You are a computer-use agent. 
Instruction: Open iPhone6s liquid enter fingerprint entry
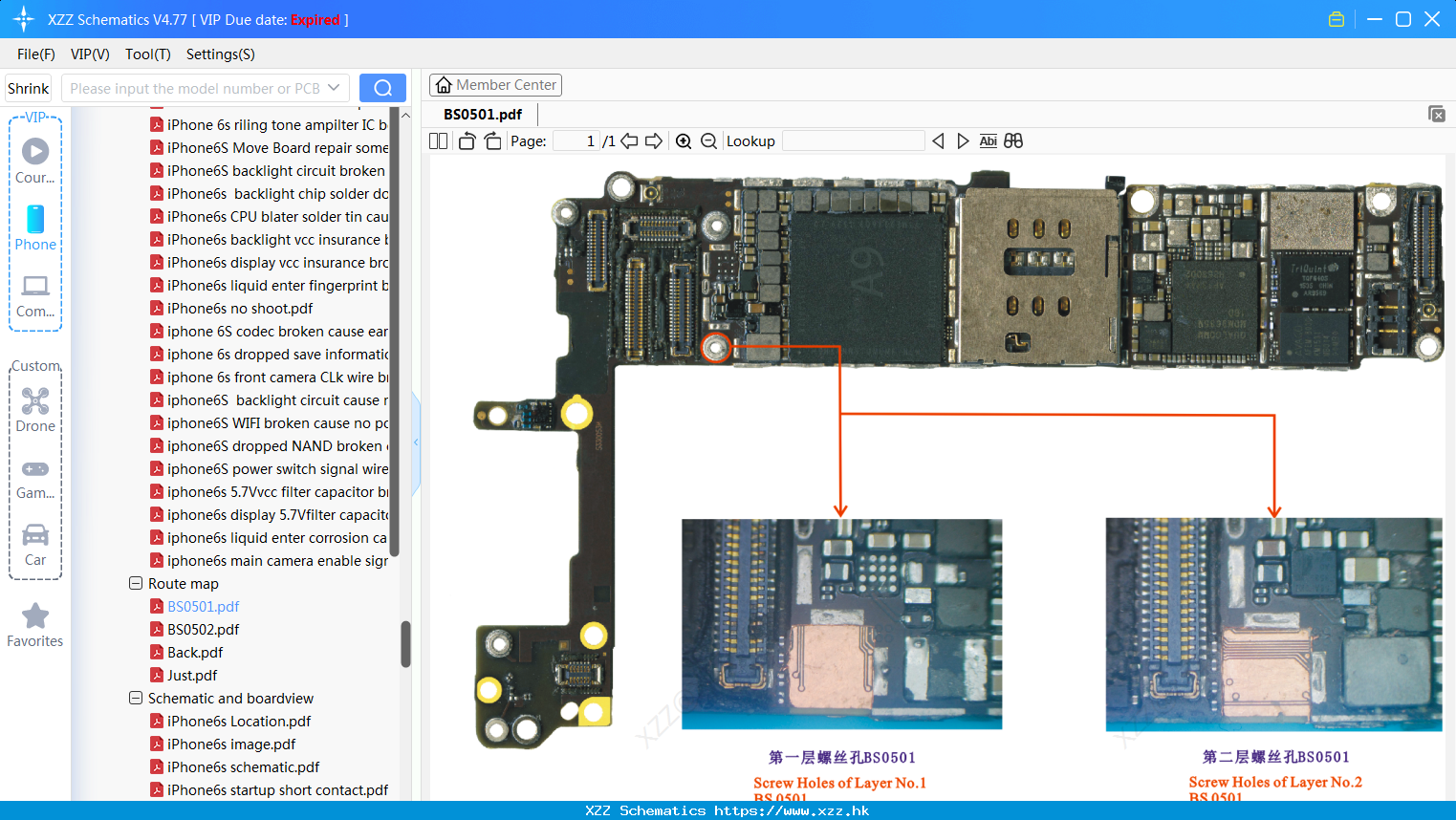pyautogui.click(x=277, y=285)
